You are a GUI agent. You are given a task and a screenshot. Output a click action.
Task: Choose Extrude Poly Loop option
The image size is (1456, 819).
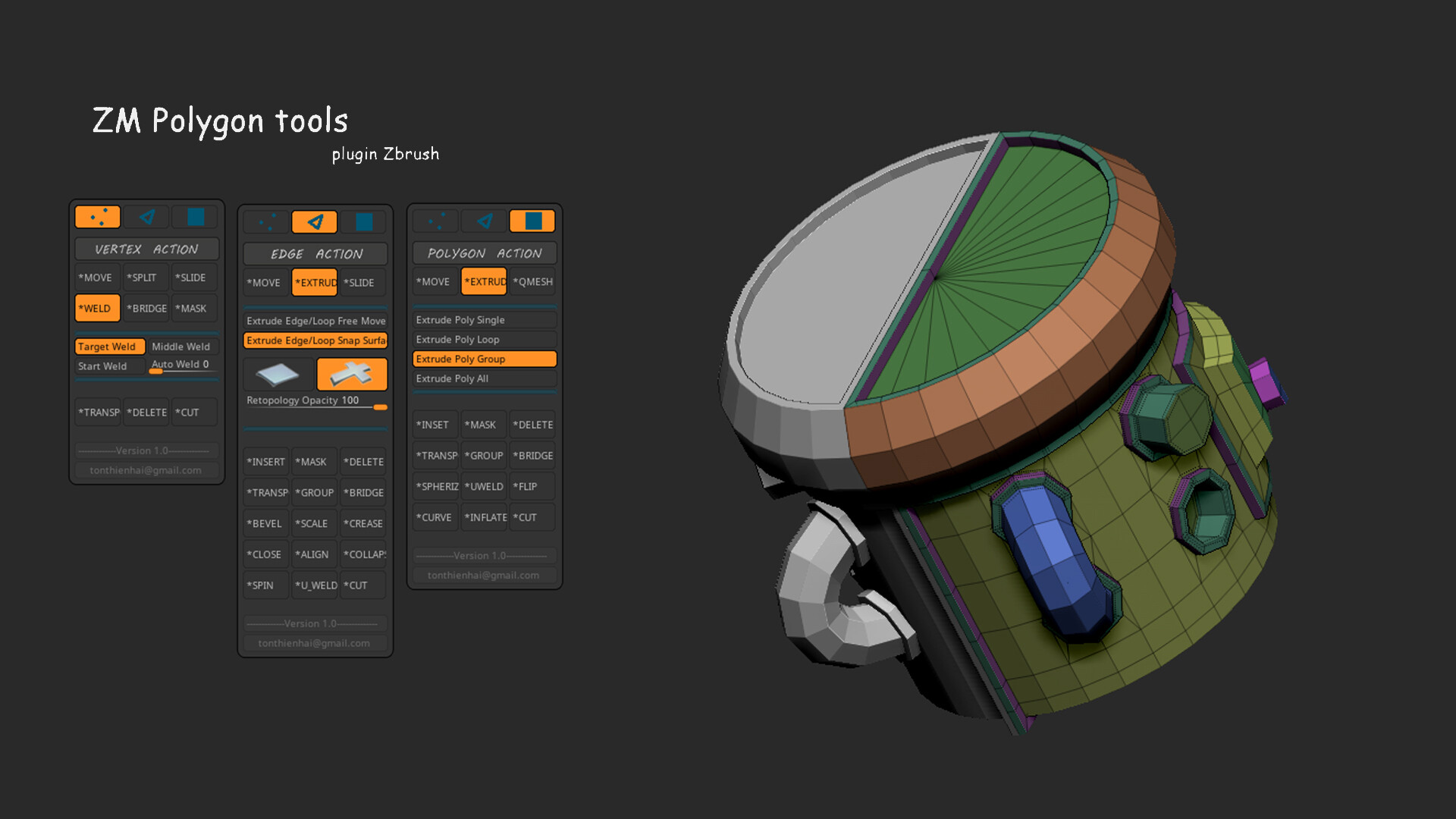point(484,339)
